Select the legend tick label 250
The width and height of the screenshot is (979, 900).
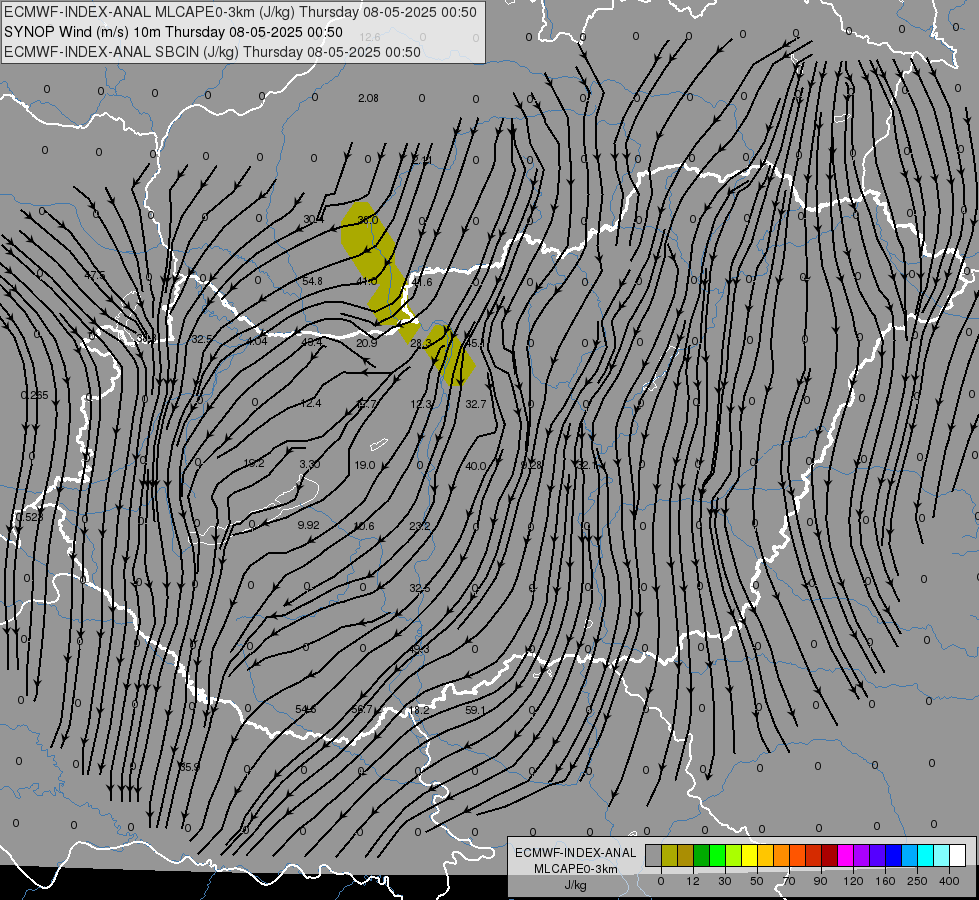[x=917, y=881]
